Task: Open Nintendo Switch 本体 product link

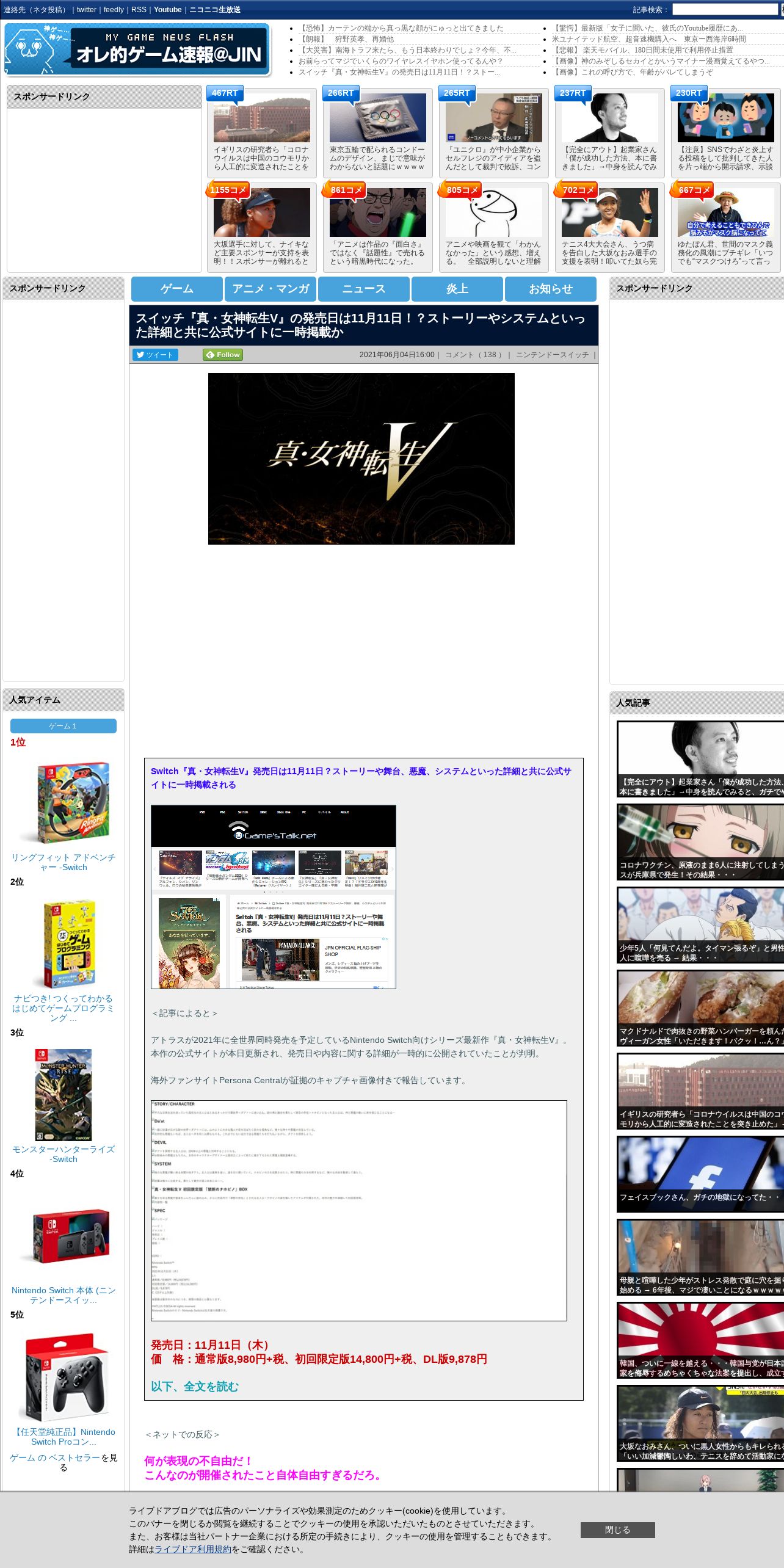Action: [x=64, y=1295]
